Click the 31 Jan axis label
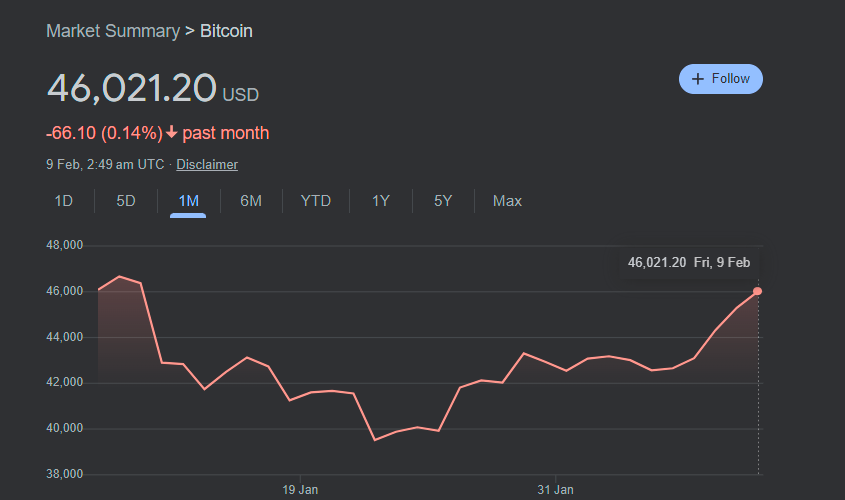The width and height of the screenshot is (845, 500). (x=556, y=490)
